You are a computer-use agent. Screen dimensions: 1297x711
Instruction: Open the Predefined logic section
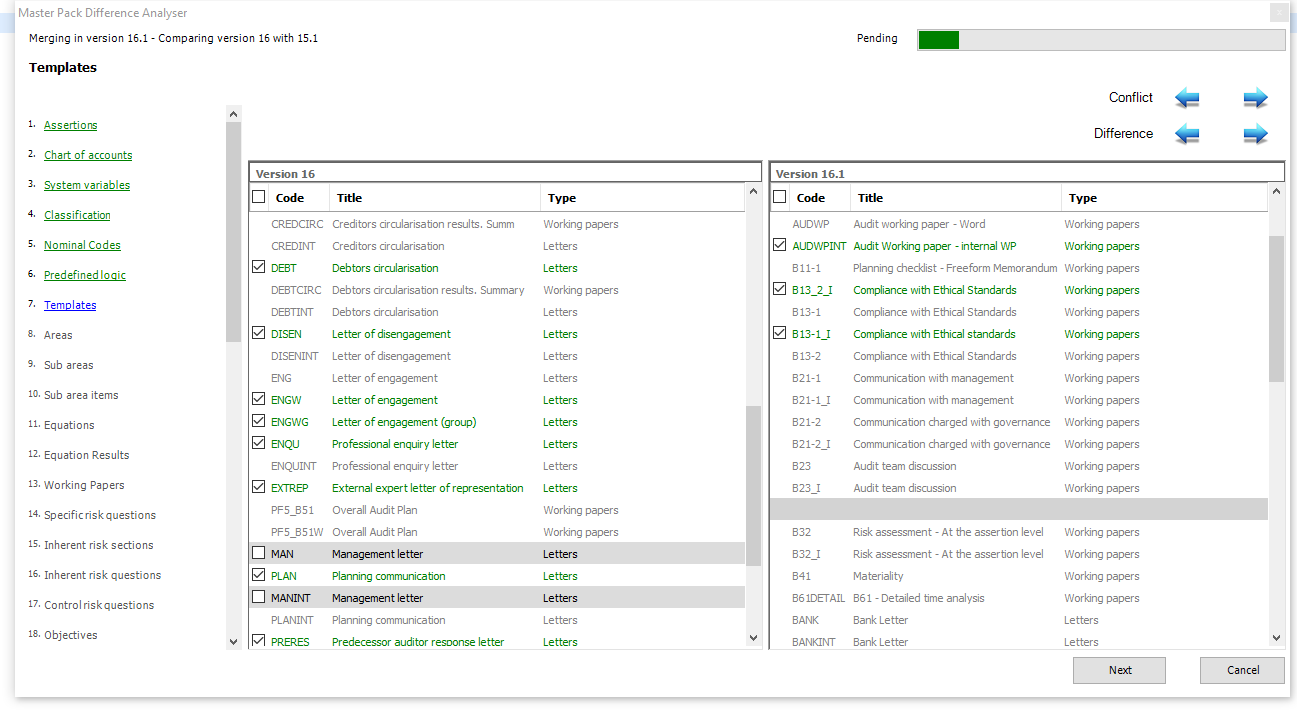(x=84, y=274)
